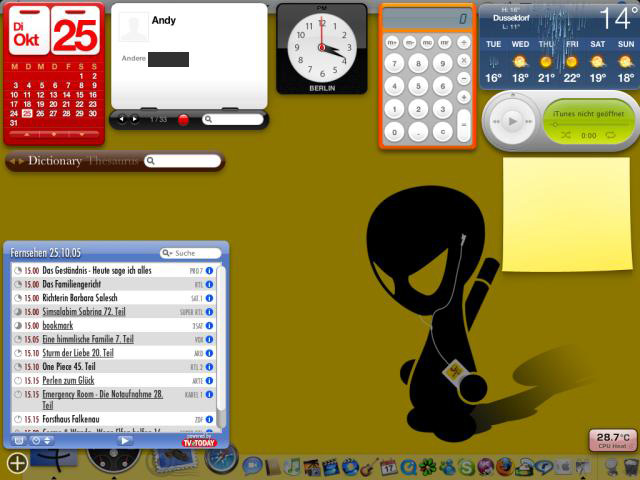The image size is (640, 480).
Task: Go to next month in calendar widget
Action: tap(82, 134)
